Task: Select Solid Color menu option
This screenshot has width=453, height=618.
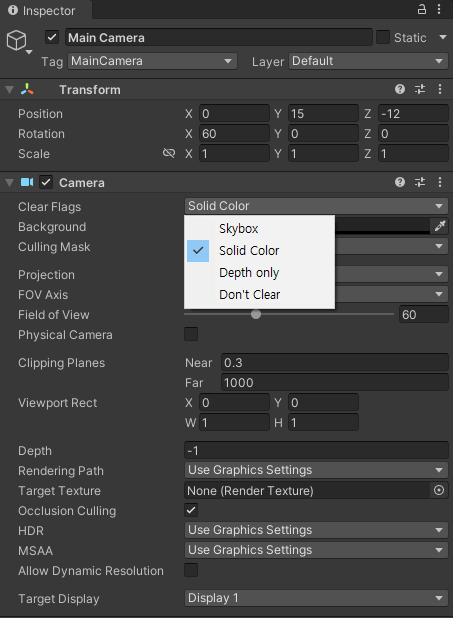Action: [259, 251]
